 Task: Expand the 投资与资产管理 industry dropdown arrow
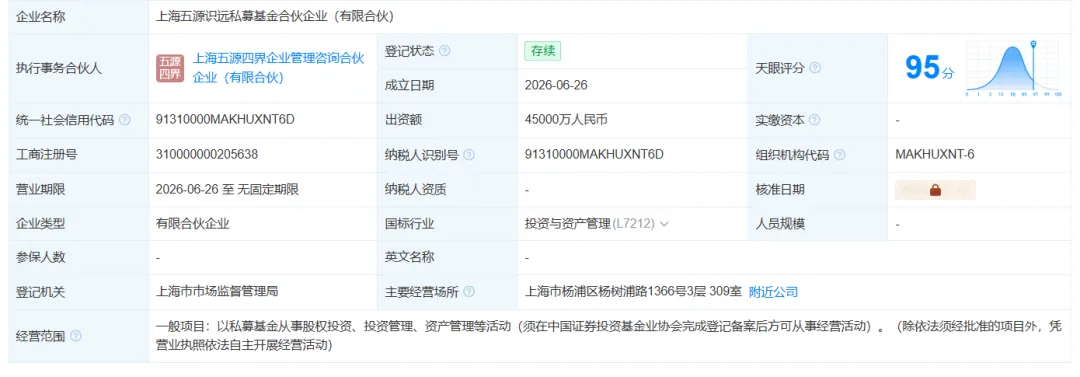(x=664, y=224)
